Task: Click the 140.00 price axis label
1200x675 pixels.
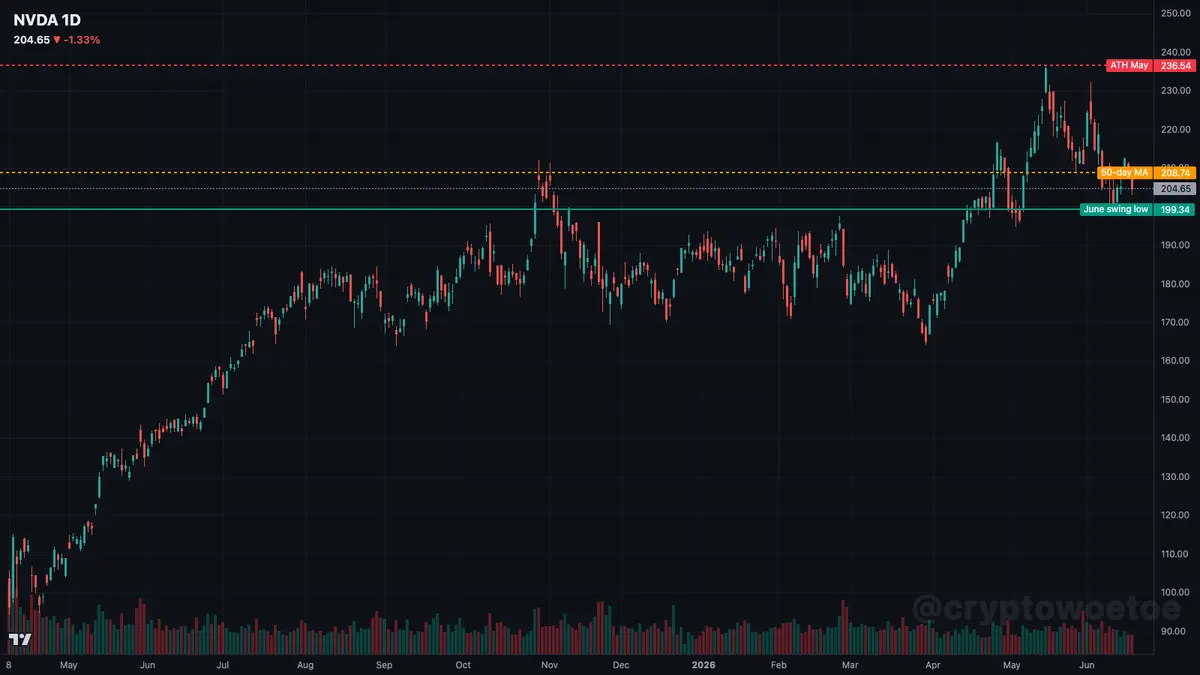Action: click(x=1174, y=438)
